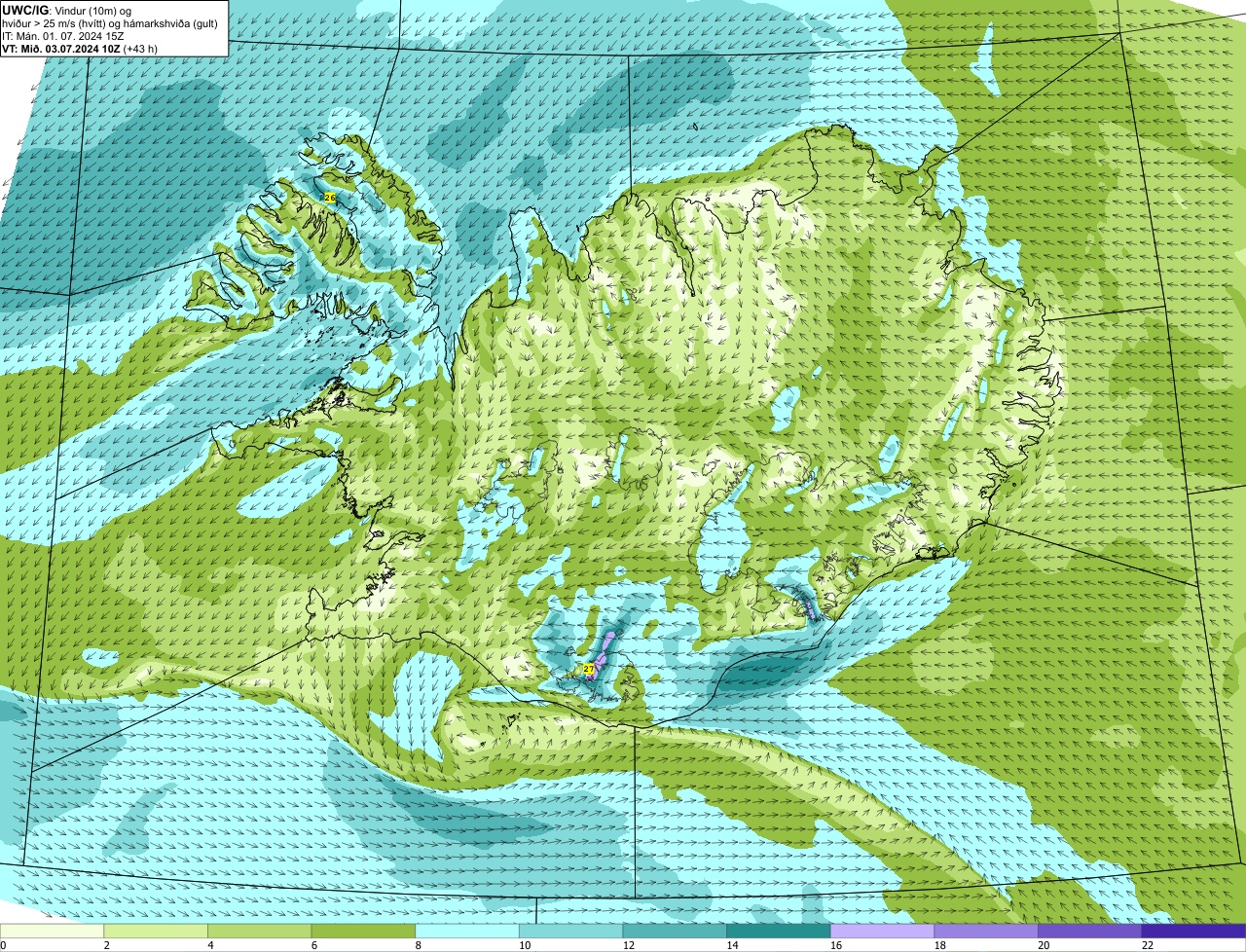Select the 2–4 m/s legend color
Screen dimensions: 1246x952
156,932
